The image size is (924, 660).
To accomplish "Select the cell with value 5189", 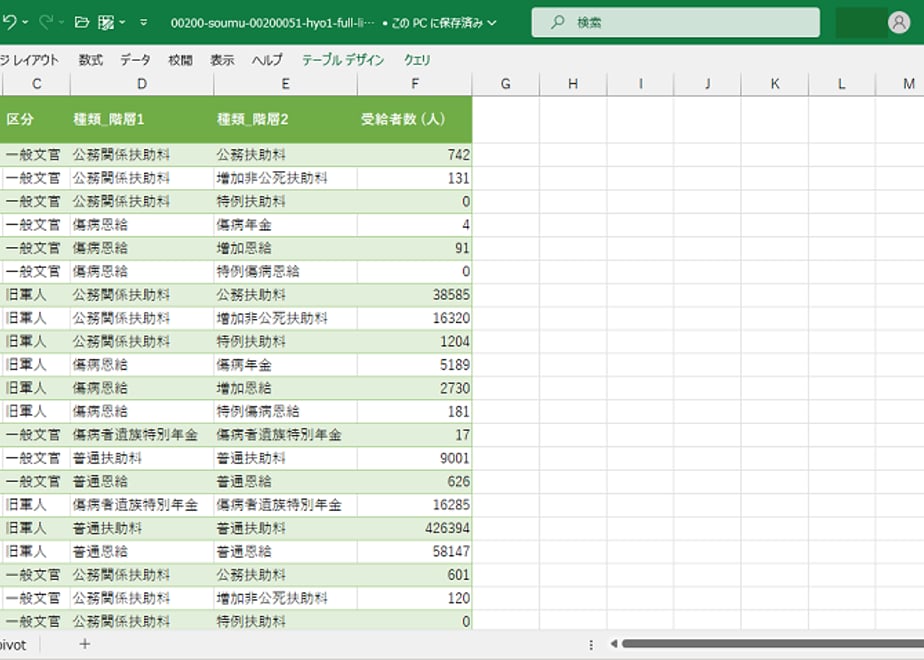I will pyautogui.click(x=415, y=365).
